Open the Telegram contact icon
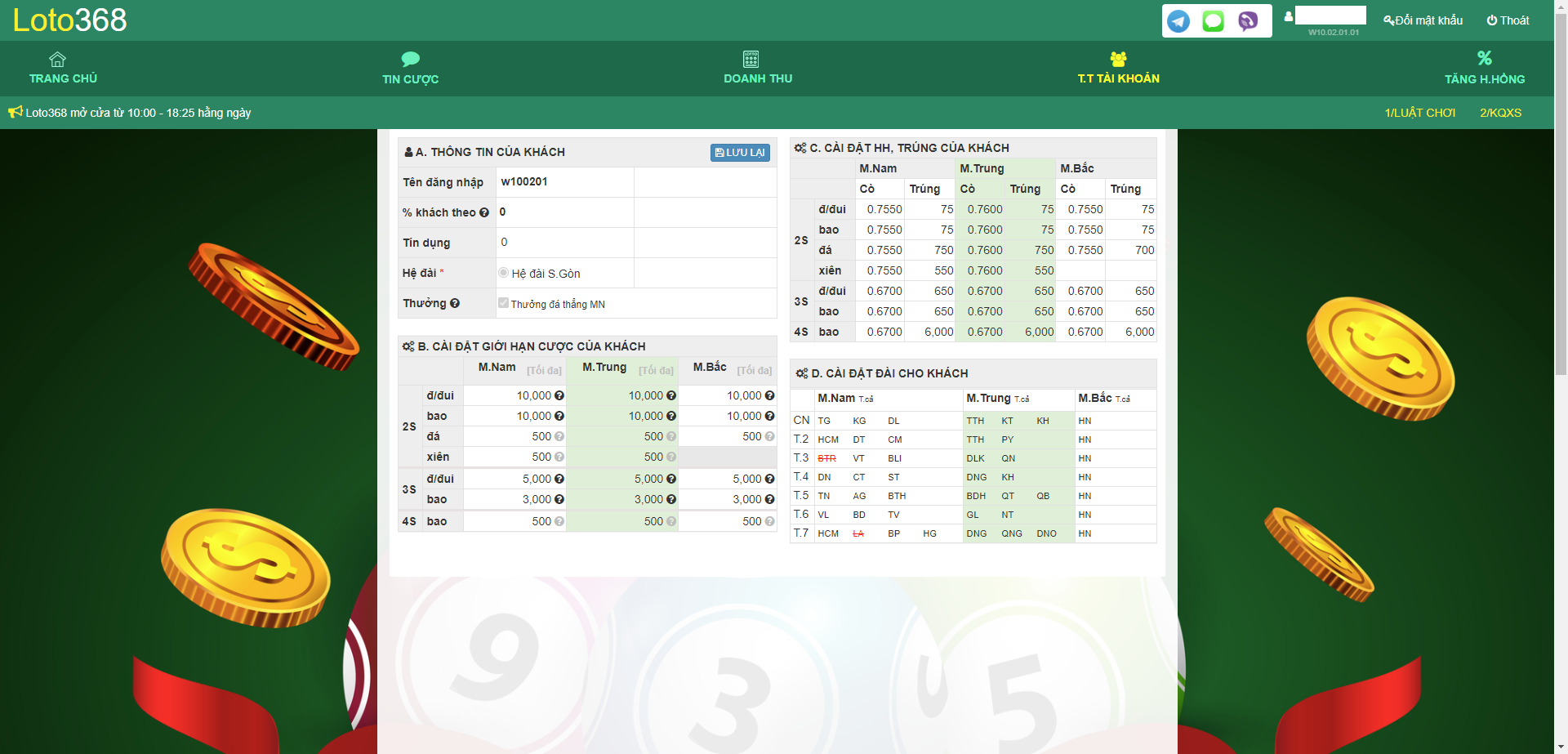Image resolution: width=1568 pixels, height=754 pixels. click(x=1178, y=21)
